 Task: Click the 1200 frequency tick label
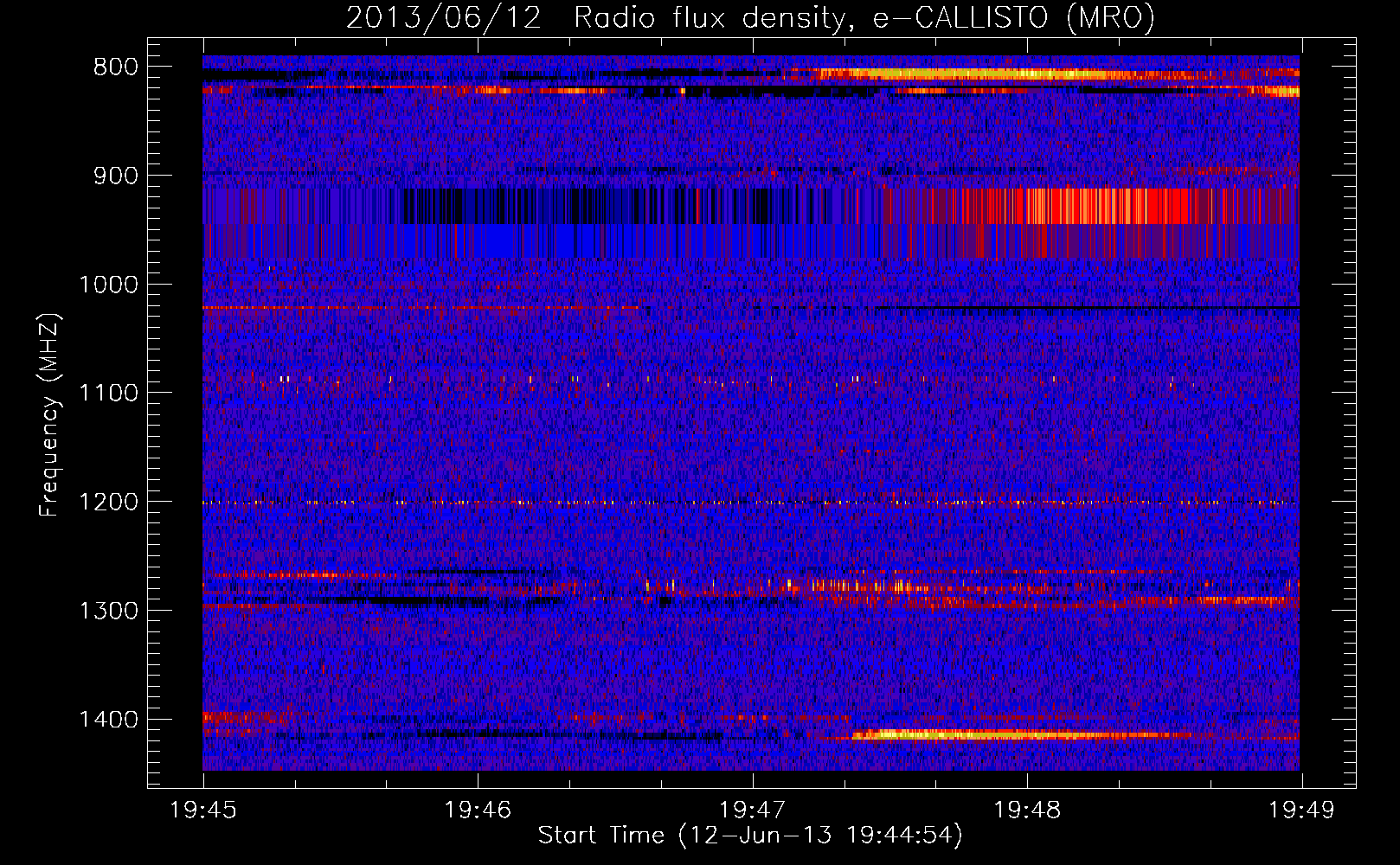(x=109, y=503)
